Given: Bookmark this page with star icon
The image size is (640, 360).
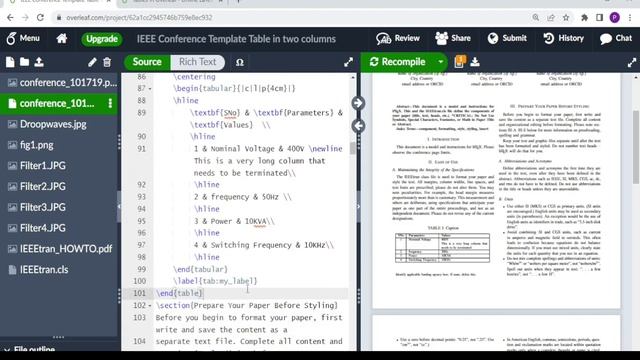Looking at the screenshot, I should coord(566,18).
